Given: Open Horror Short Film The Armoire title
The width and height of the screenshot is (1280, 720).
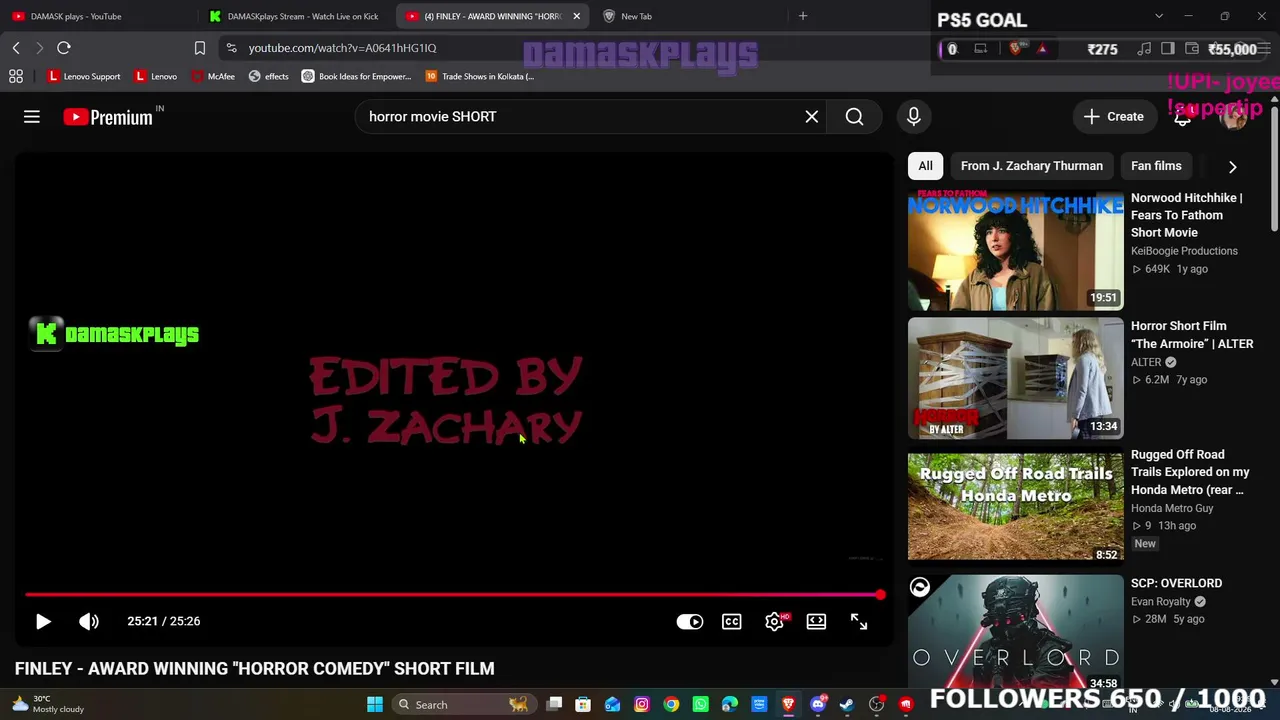Looking at the screenshot, I should pos(1192,335).
